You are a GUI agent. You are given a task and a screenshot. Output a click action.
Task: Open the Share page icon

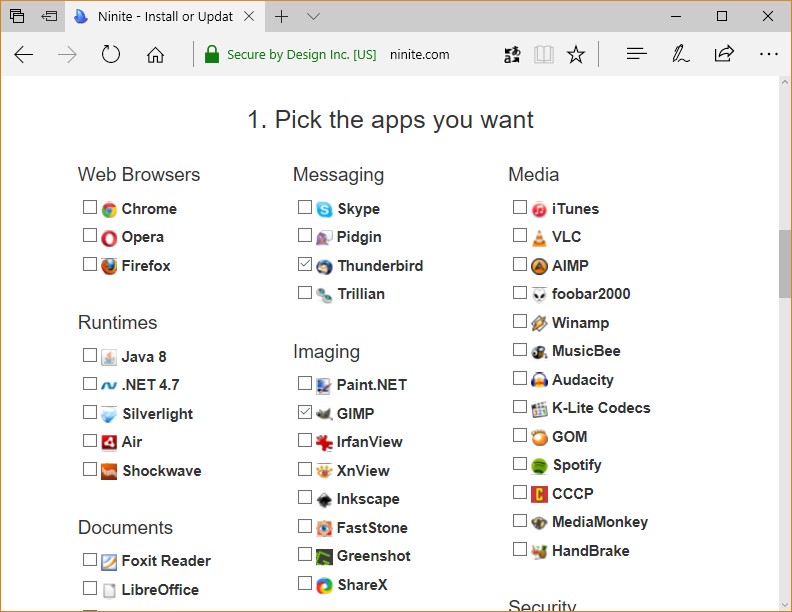coord(724,55)
